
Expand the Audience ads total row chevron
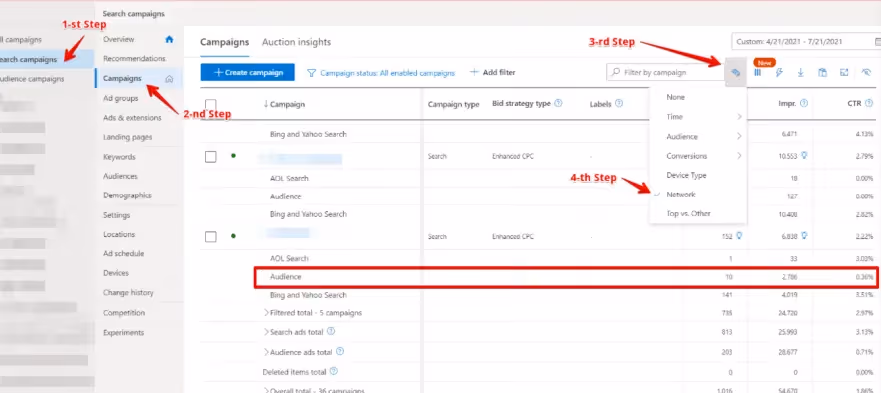[x=266, y=353]
